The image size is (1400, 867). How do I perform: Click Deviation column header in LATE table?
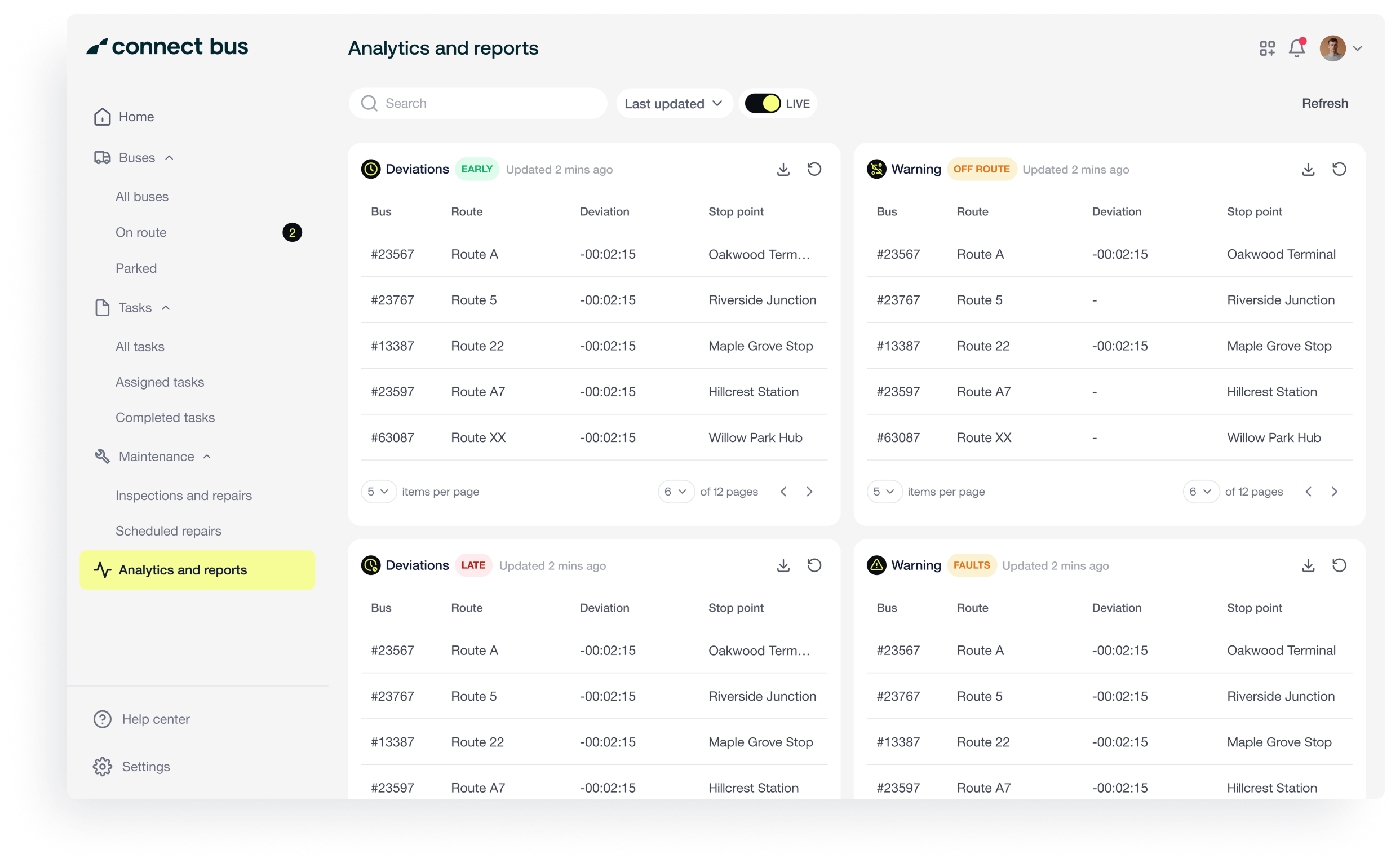click(x=604, y=607)
